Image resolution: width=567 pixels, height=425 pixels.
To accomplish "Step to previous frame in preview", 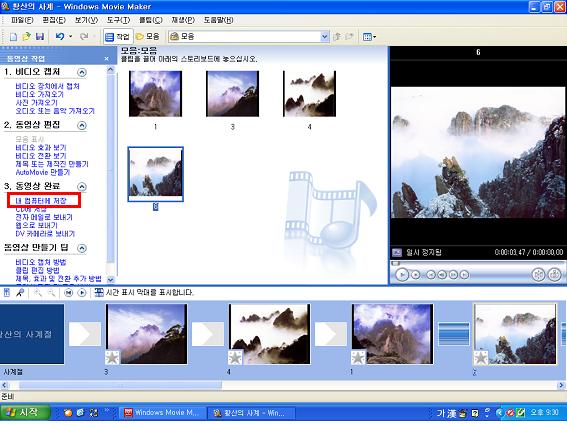I will point(442,275).
